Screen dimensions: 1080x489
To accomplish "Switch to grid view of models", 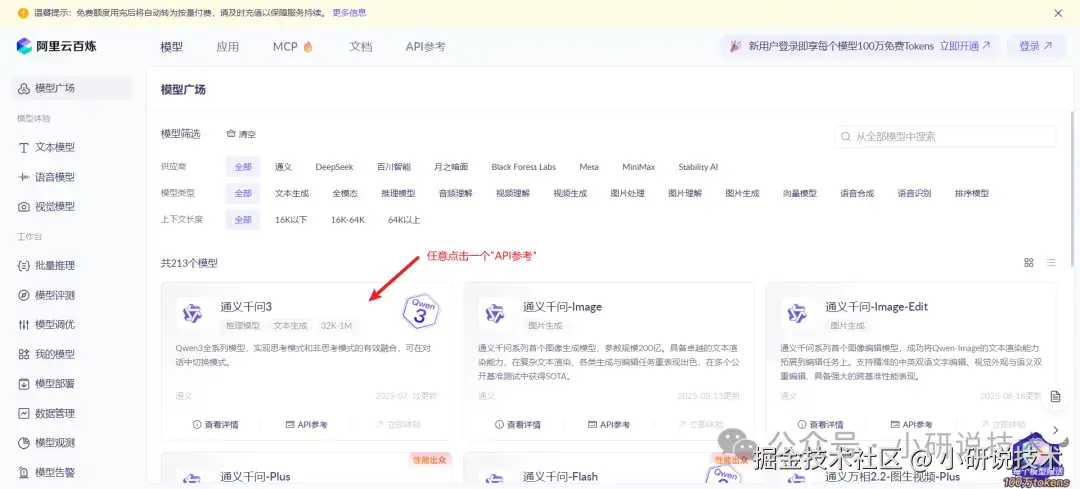I will point(1029,262).
